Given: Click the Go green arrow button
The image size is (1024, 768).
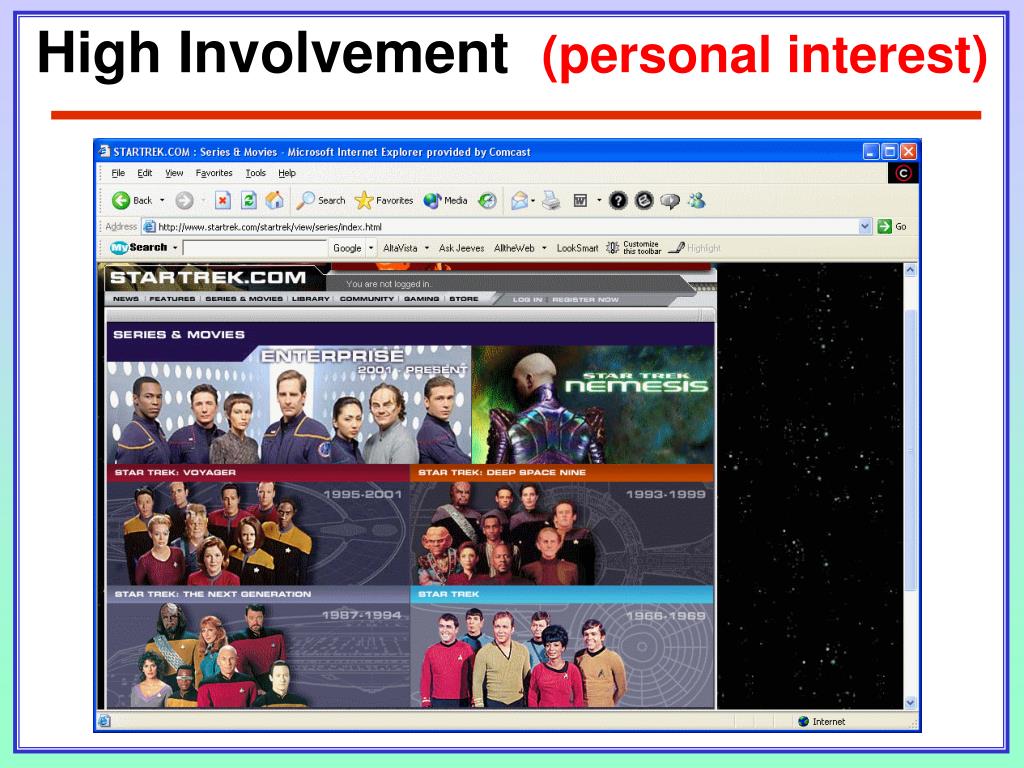Looking at the screenshot, I should (885, 227).
